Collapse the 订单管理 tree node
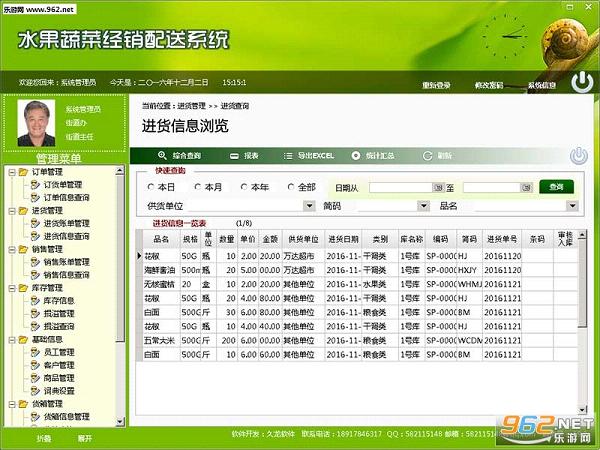The width and height of the screenshot is (600, 450). (12, 172)
